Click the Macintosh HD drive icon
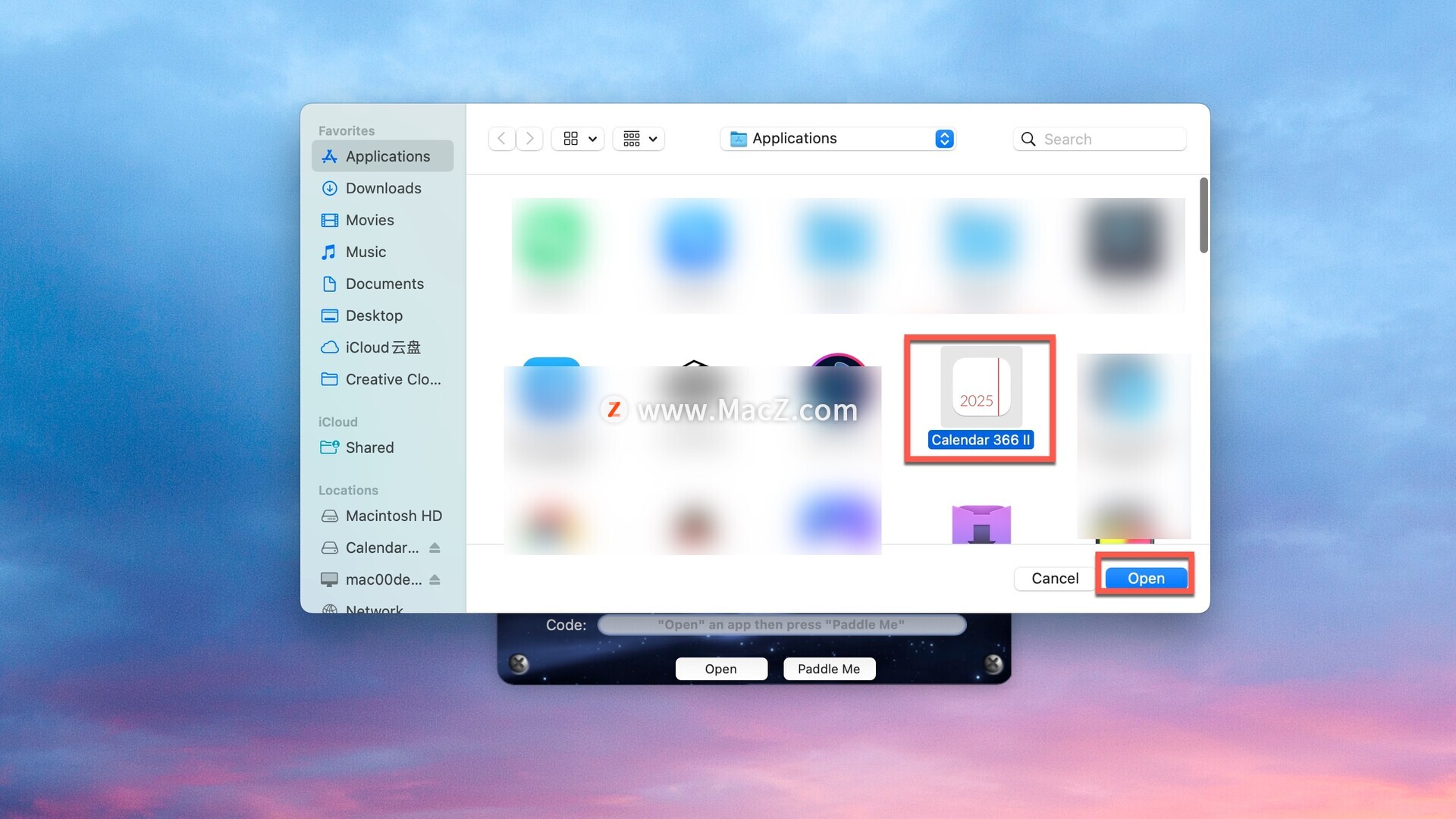 pos(329,516)
